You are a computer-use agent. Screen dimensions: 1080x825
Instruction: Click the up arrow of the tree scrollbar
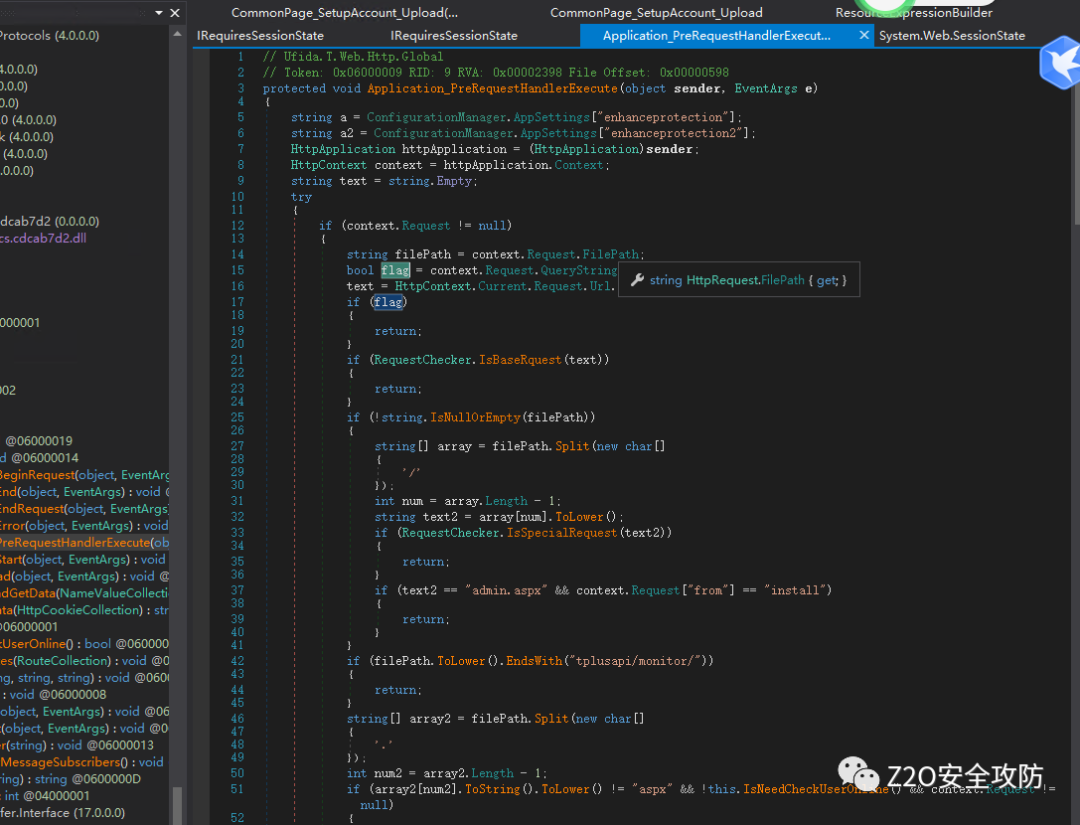coord(177,34)
